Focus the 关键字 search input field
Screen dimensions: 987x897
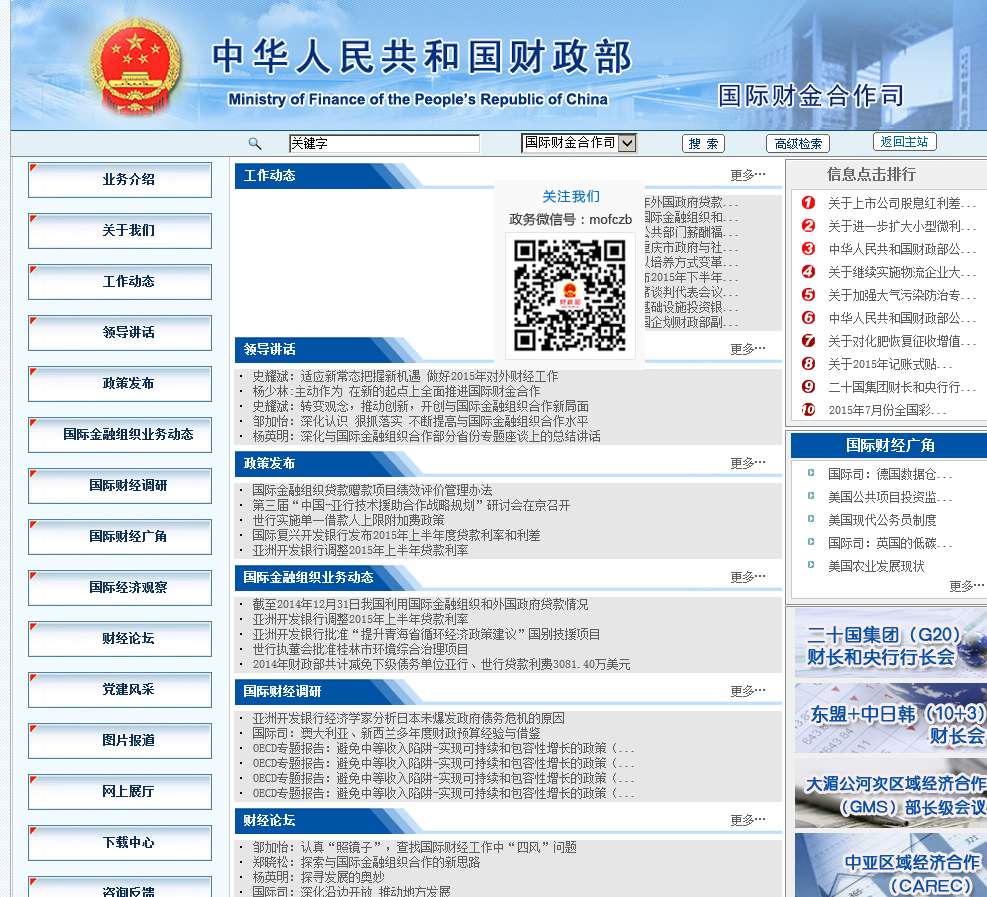tap(384, 144)
